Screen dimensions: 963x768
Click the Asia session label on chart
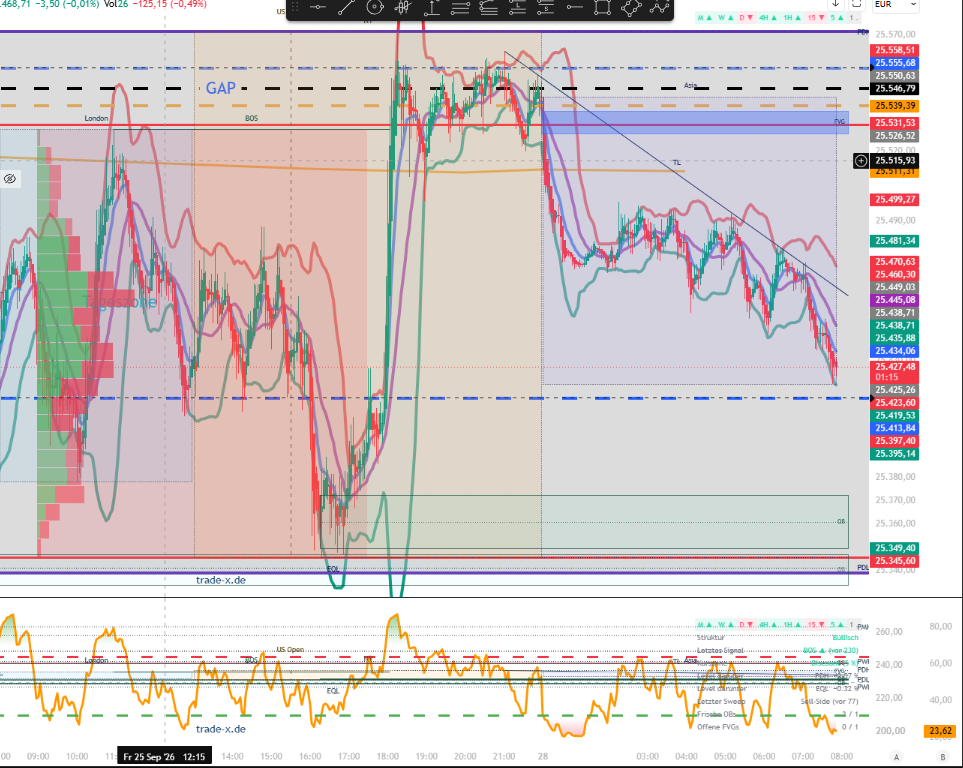(690, 86)
